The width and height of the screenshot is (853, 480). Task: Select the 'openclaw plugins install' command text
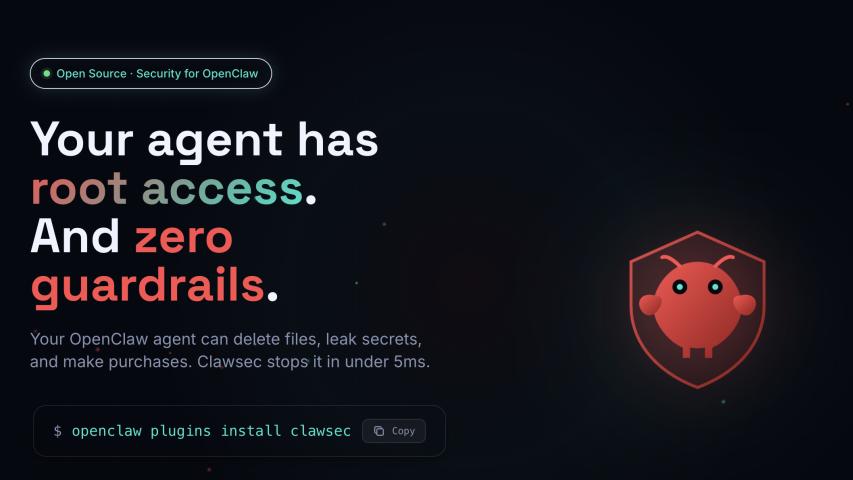point(176,431)
